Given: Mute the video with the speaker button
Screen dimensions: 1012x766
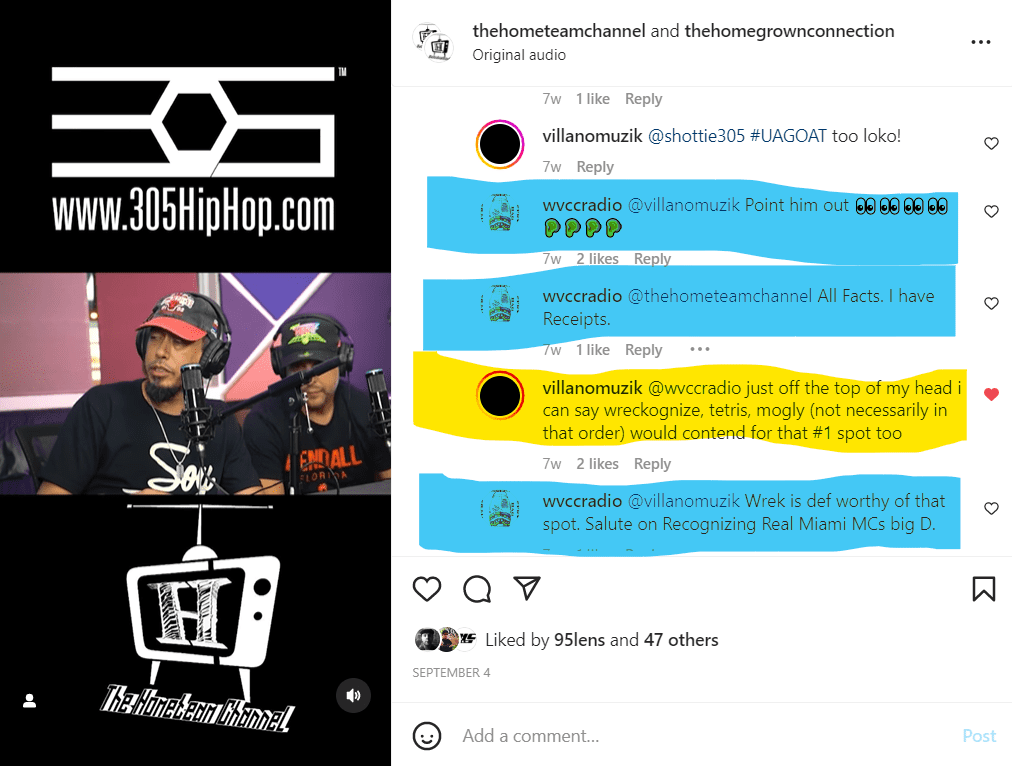Looking at the screenshot, I should (x=353, y=695).
